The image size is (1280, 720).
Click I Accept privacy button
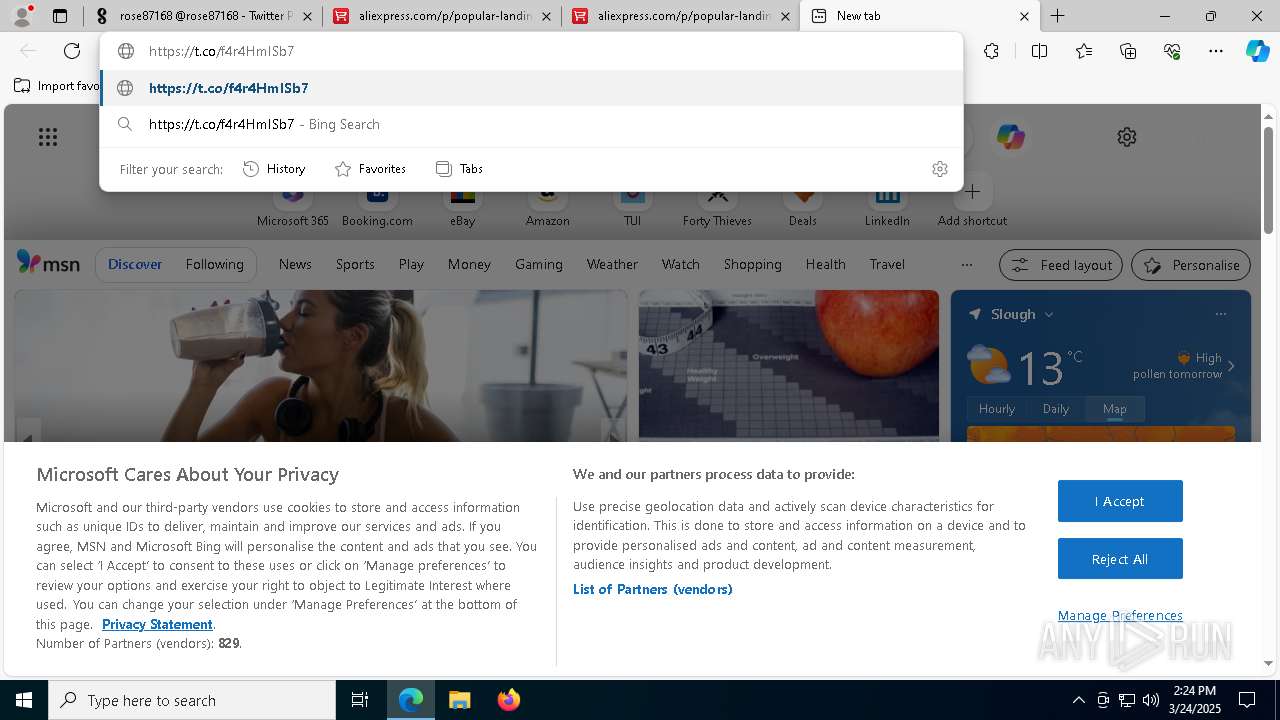pyautogui.click(x=1120, y=501)
